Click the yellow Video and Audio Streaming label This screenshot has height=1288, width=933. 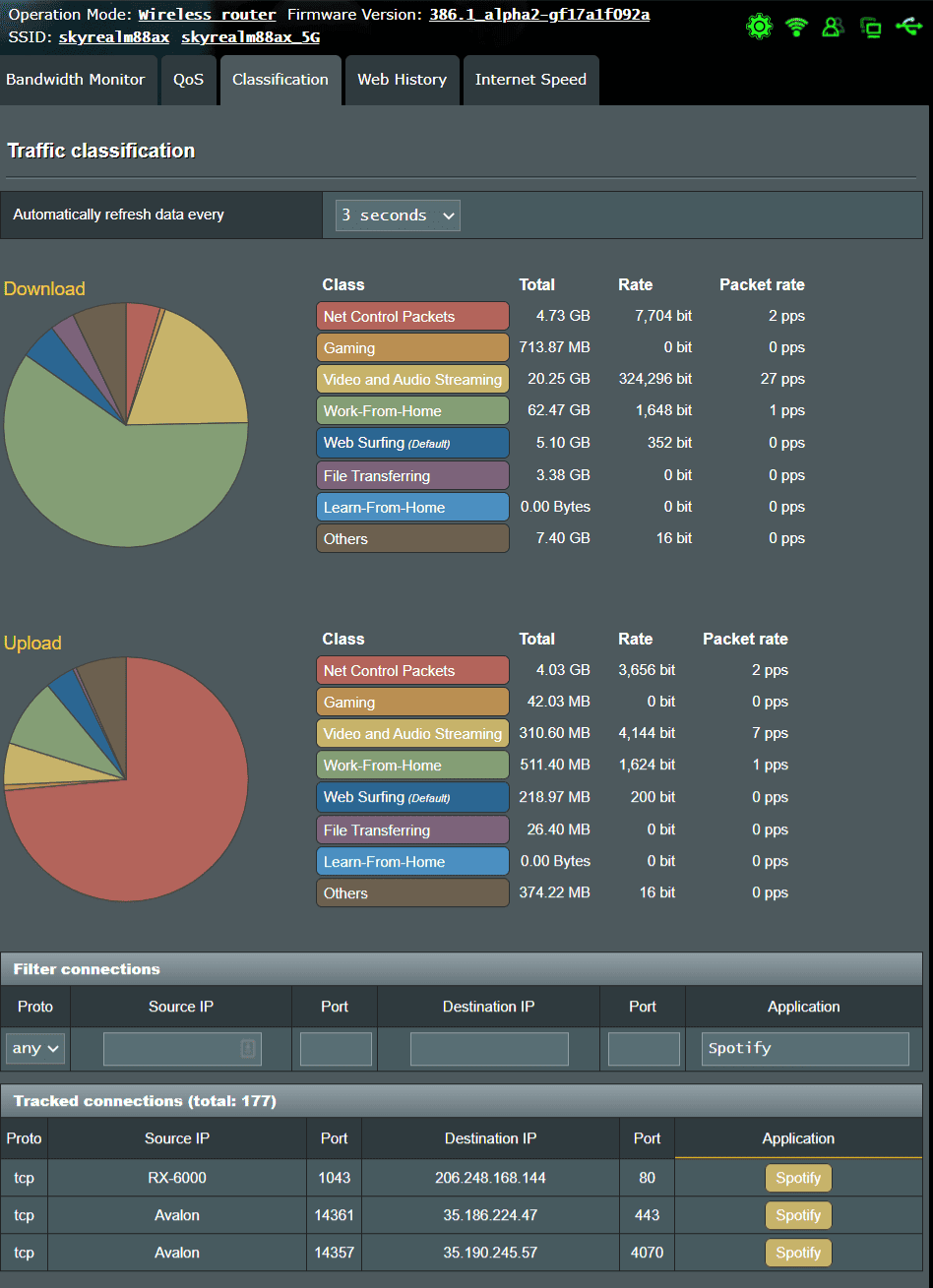pyautogui.click(x=412, y=379)
